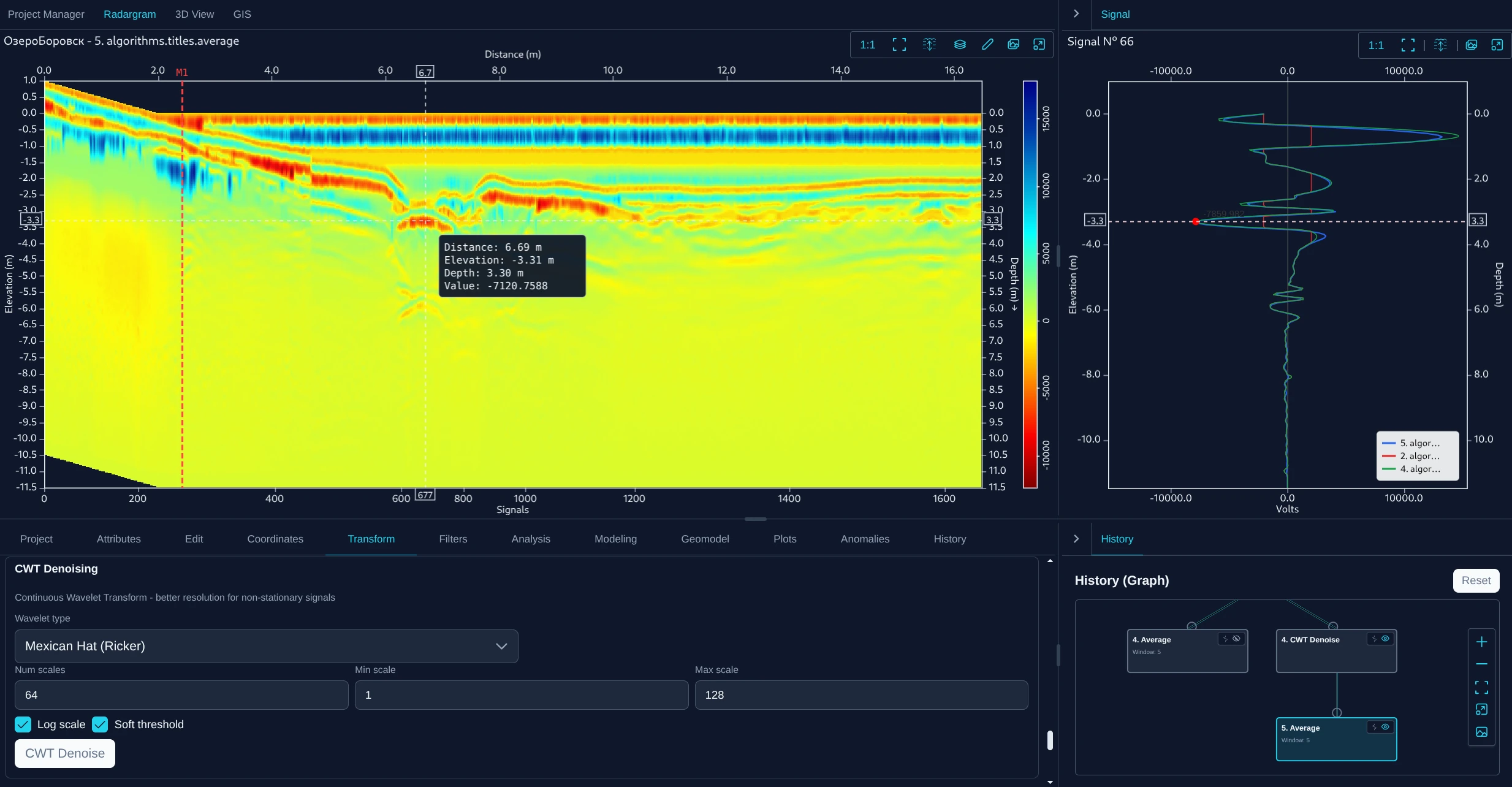1512x787 pixels.
Task: Click the gain adjustment icon on the signal toolbar
Action: point(1441,44)
